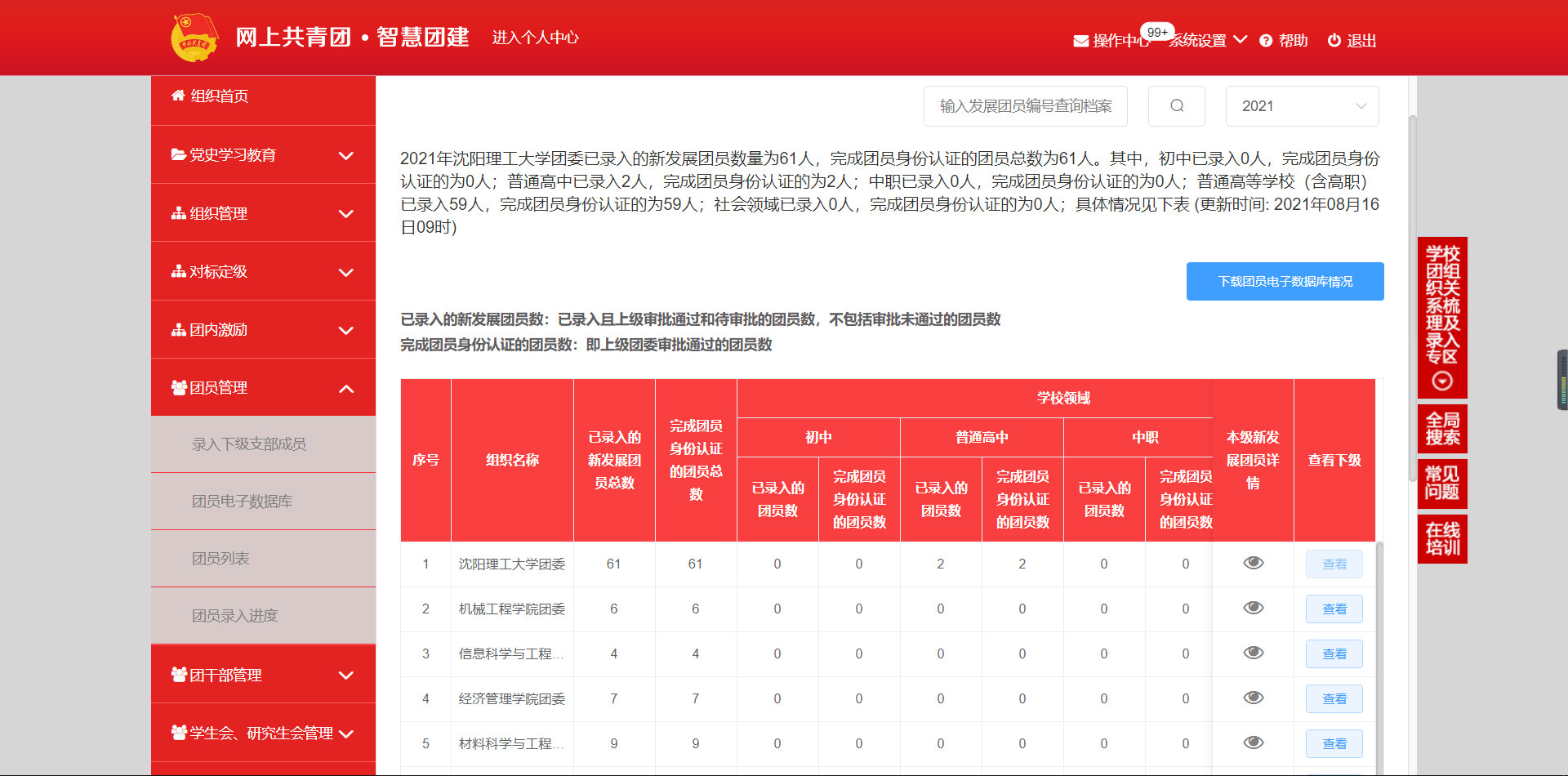Click 退出 text link
The width and height of the screenshot is (1568, 776).
pos(1361,41)
